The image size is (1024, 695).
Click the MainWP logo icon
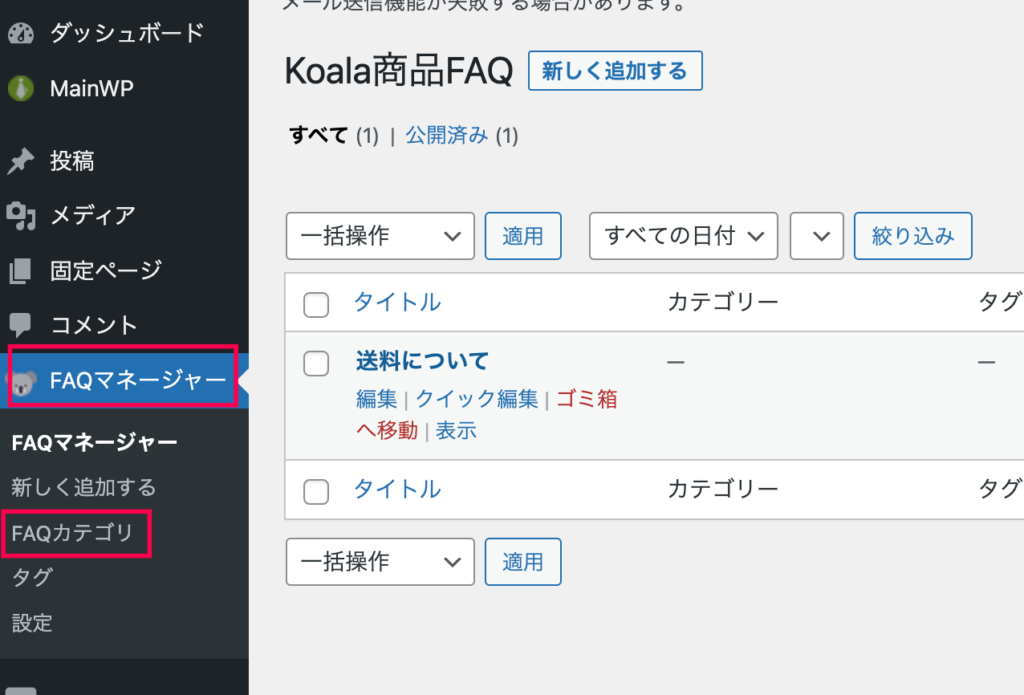(x=21, y=88)
